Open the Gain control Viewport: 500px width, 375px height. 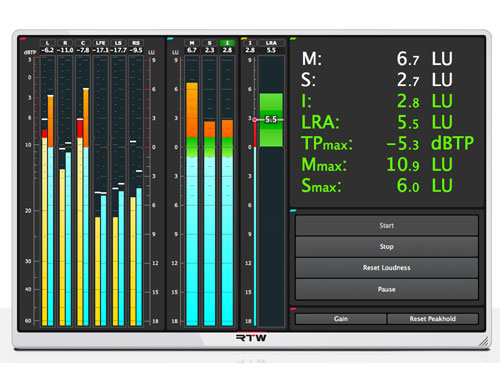tap(341, 319)
